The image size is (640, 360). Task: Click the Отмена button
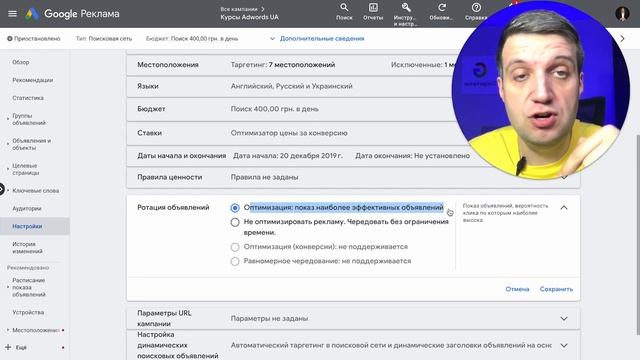tap(517, 289)
